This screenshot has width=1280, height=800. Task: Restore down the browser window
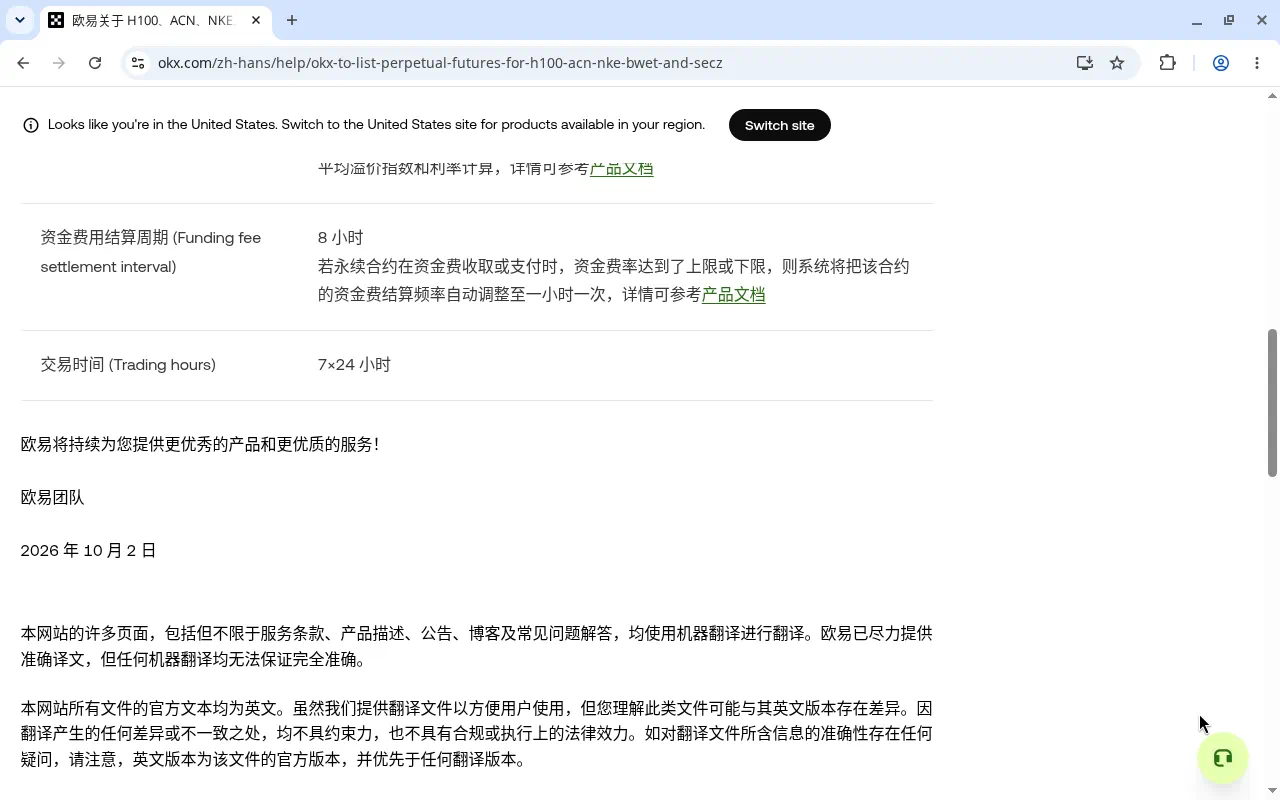[x=1229, y=20]
